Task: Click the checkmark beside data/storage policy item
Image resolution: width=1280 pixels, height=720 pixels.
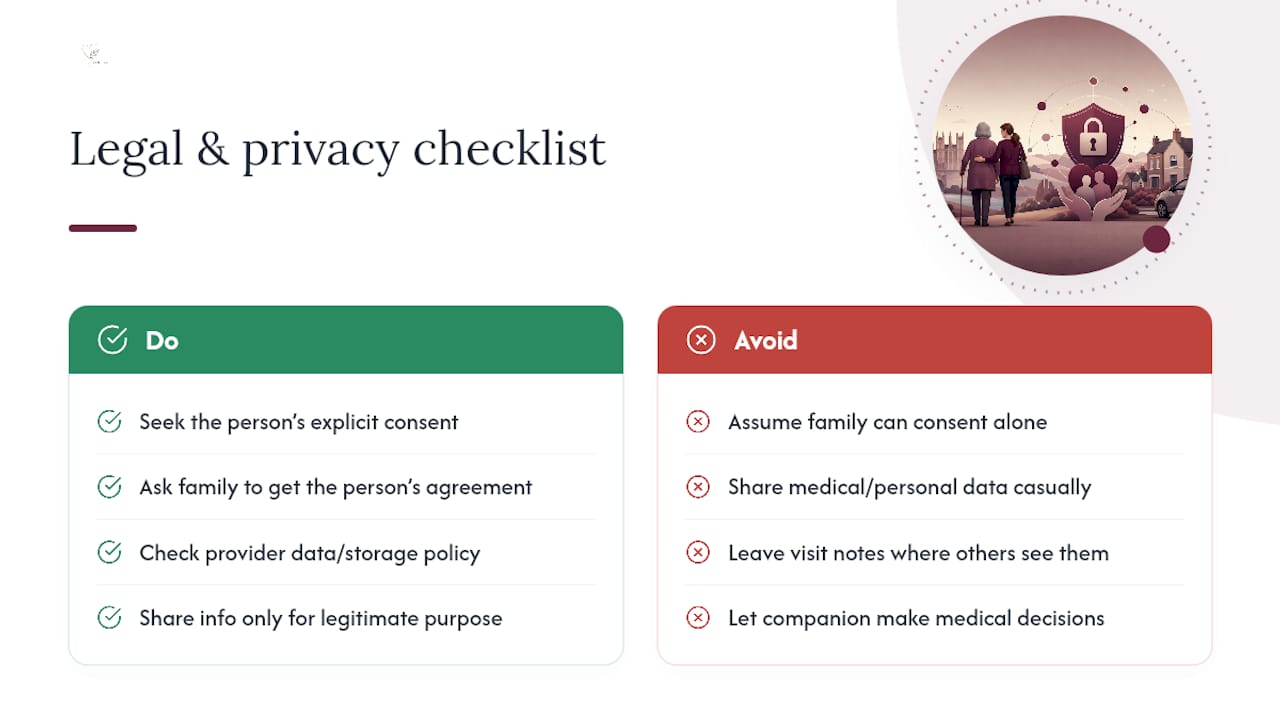Action: 109,552
